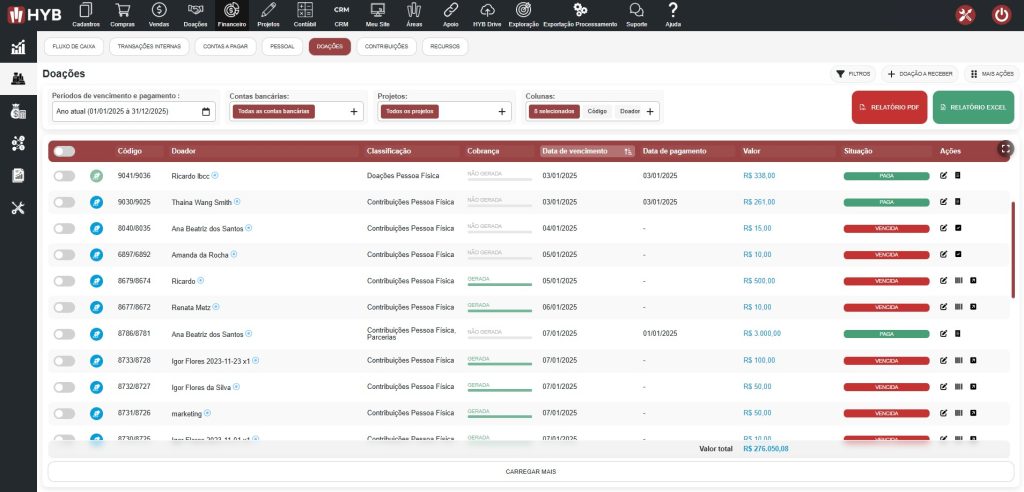Click the fullscreen expand icon on table

(x=1004, y=148)
